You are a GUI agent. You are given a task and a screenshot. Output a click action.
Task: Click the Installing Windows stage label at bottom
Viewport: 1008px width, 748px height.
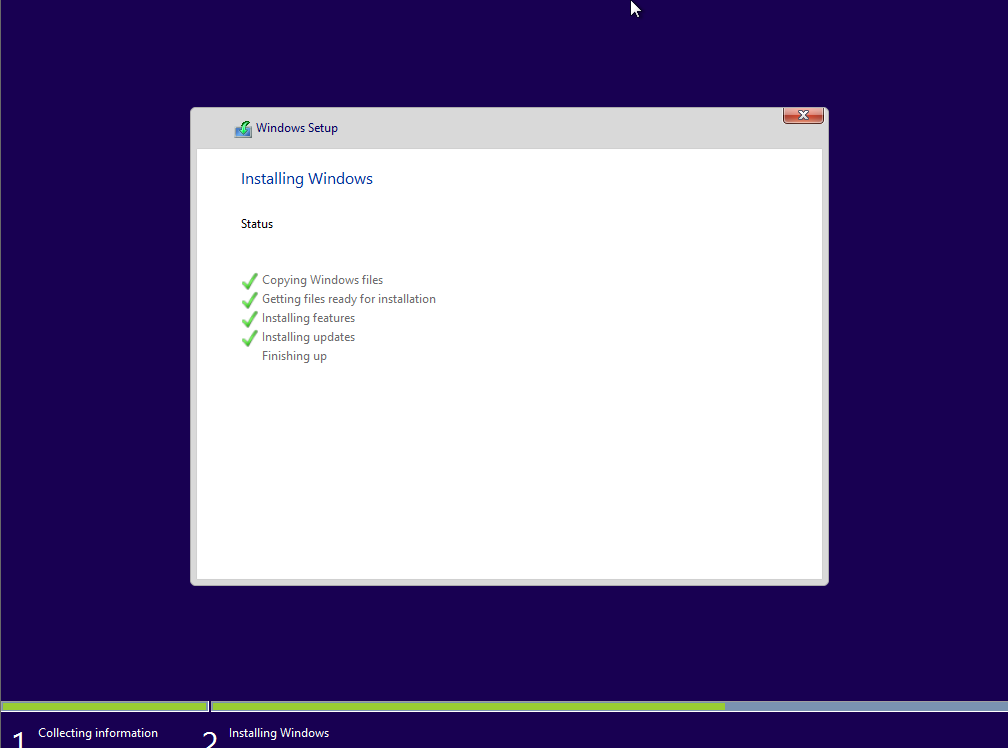click(279, 733)
